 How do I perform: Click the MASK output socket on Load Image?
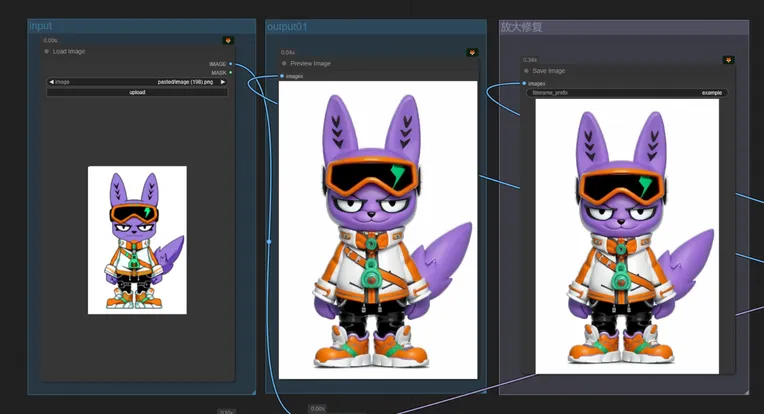pyautogui.click(x=230, y=73)
